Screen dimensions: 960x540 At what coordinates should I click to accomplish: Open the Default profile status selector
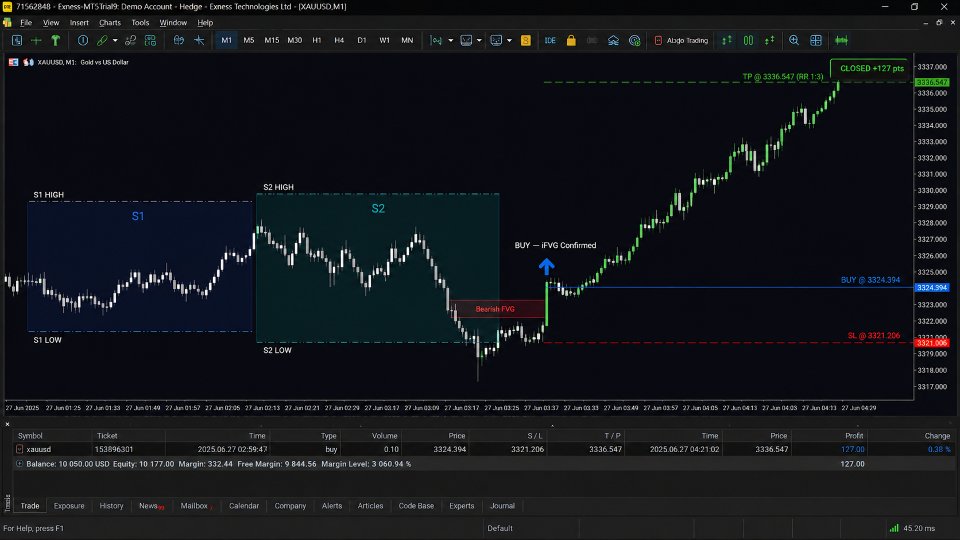point(500,528)
